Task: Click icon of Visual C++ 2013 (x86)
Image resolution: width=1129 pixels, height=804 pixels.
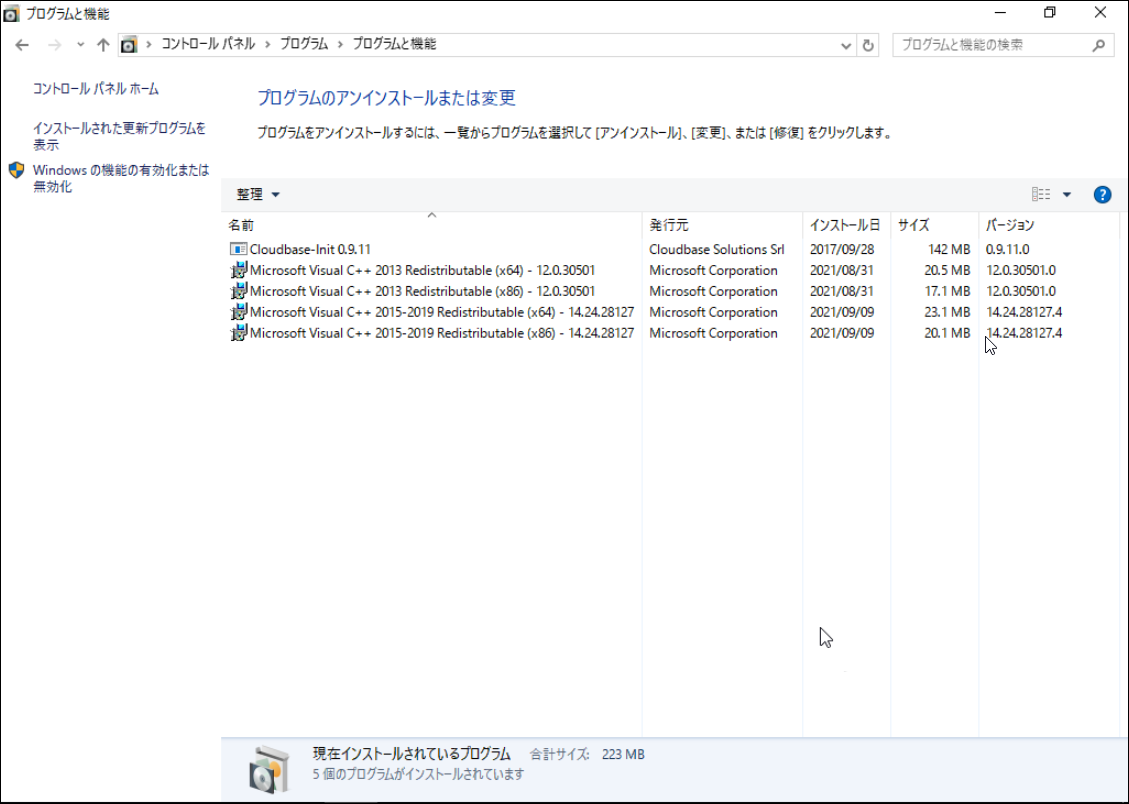Action: click(x=238, y=291)
